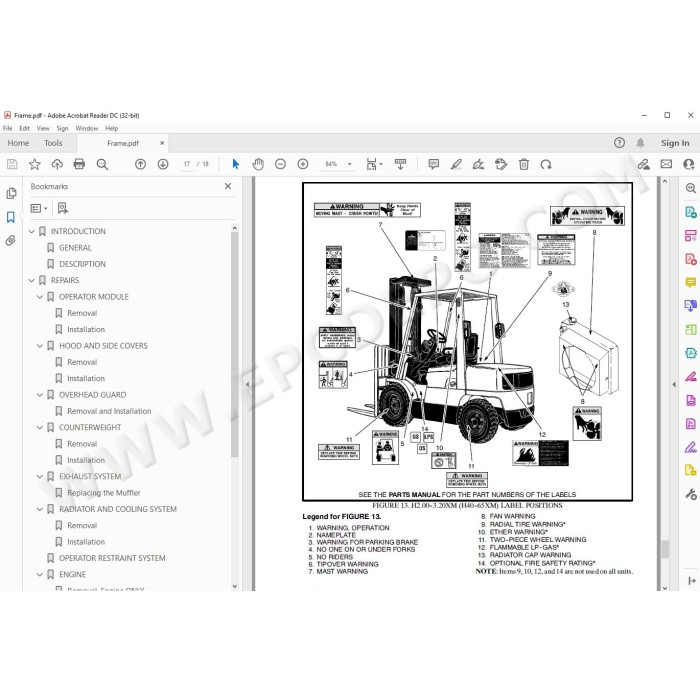Activate the hand pan tool

[x=258, y=164]
